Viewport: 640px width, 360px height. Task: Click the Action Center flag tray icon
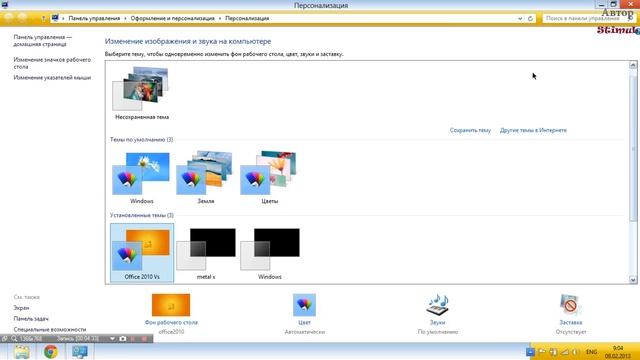pyautogui.click(x=542, y=352)
